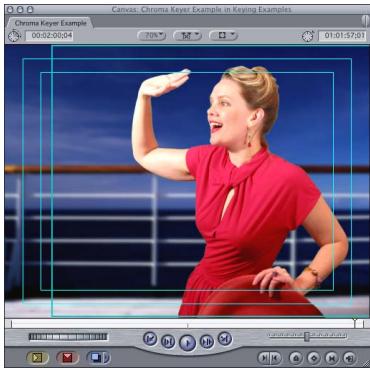
Task: Click the shuttle control slider handle
Action: pos(307,336)
